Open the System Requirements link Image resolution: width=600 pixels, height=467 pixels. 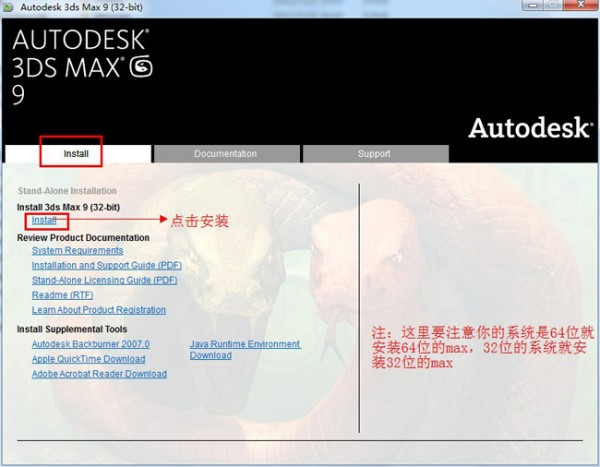78,250
